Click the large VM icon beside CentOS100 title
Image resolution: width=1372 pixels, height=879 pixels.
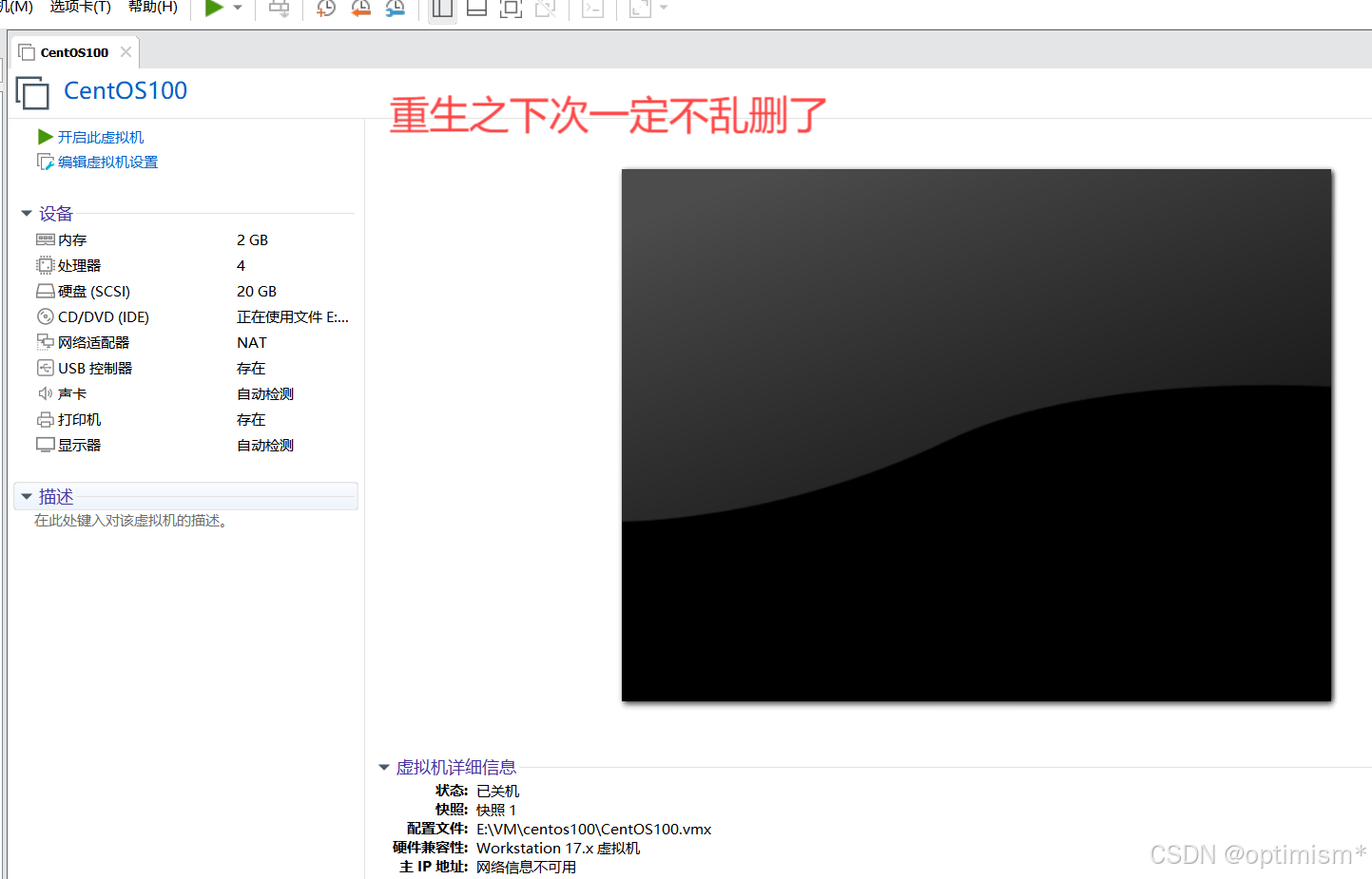pyautogui.click(x=32, y=93)
